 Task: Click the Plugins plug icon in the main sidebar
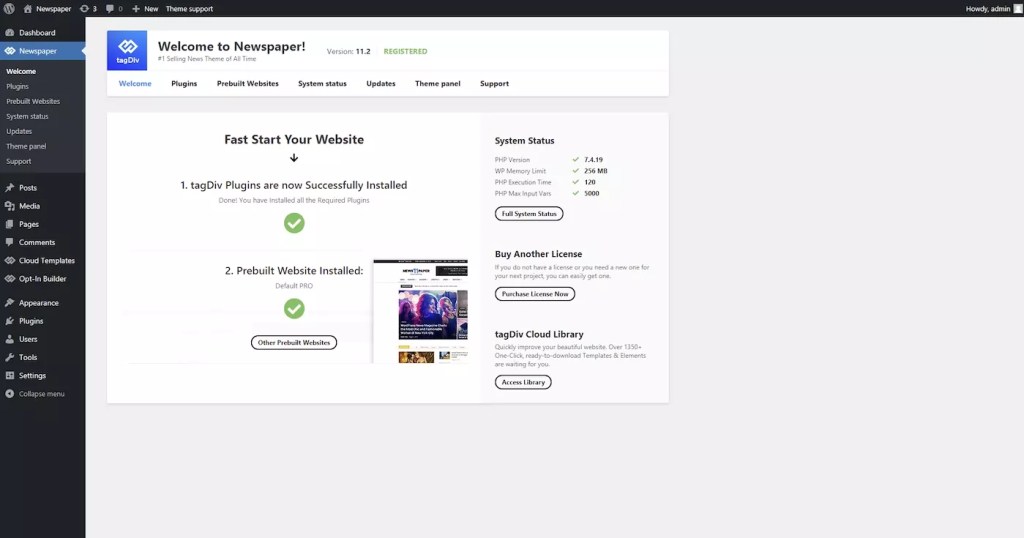(x=10, y=321)
